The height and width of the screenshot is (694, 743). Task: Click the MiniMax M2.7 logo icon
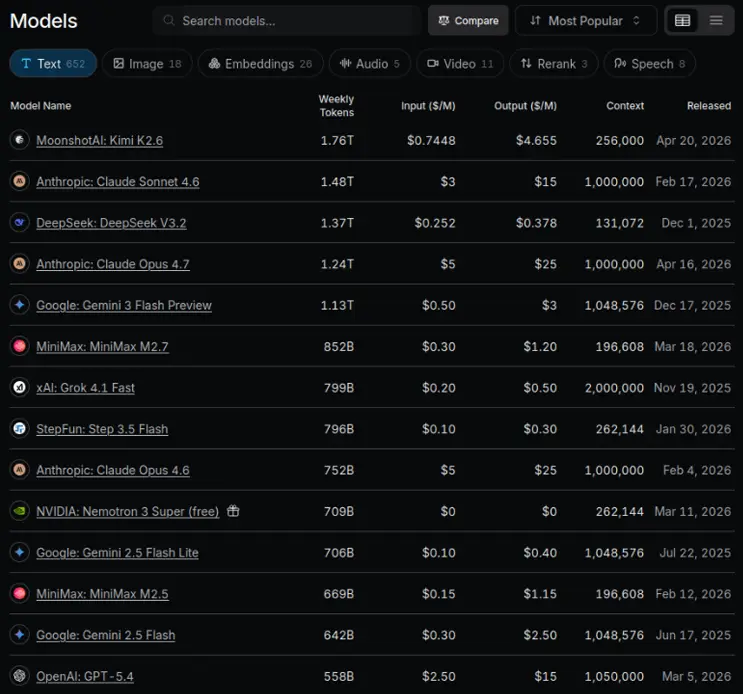pyautogui.click(x=18, y=347)
